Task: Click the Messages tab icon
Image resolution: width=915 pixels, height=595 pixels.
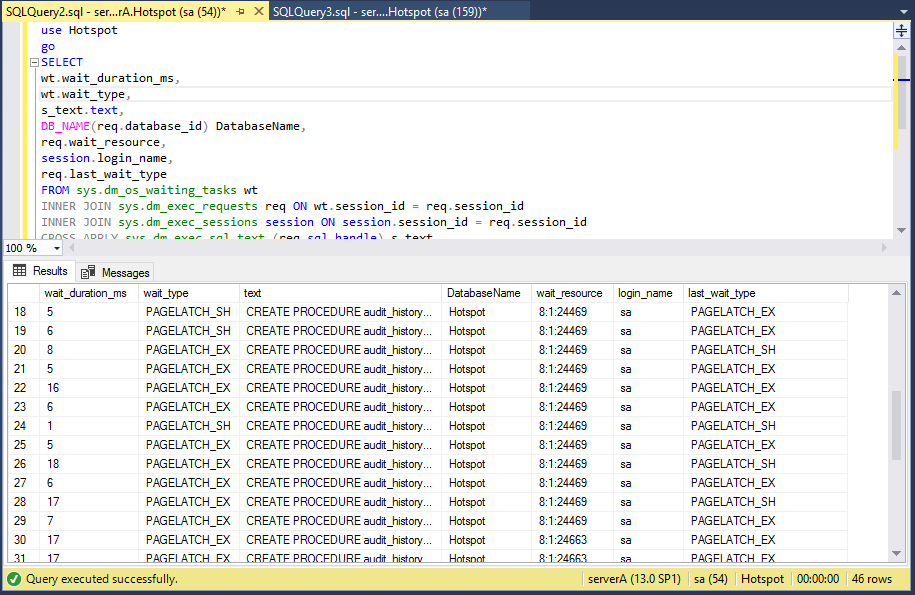Action: [88, 272]
